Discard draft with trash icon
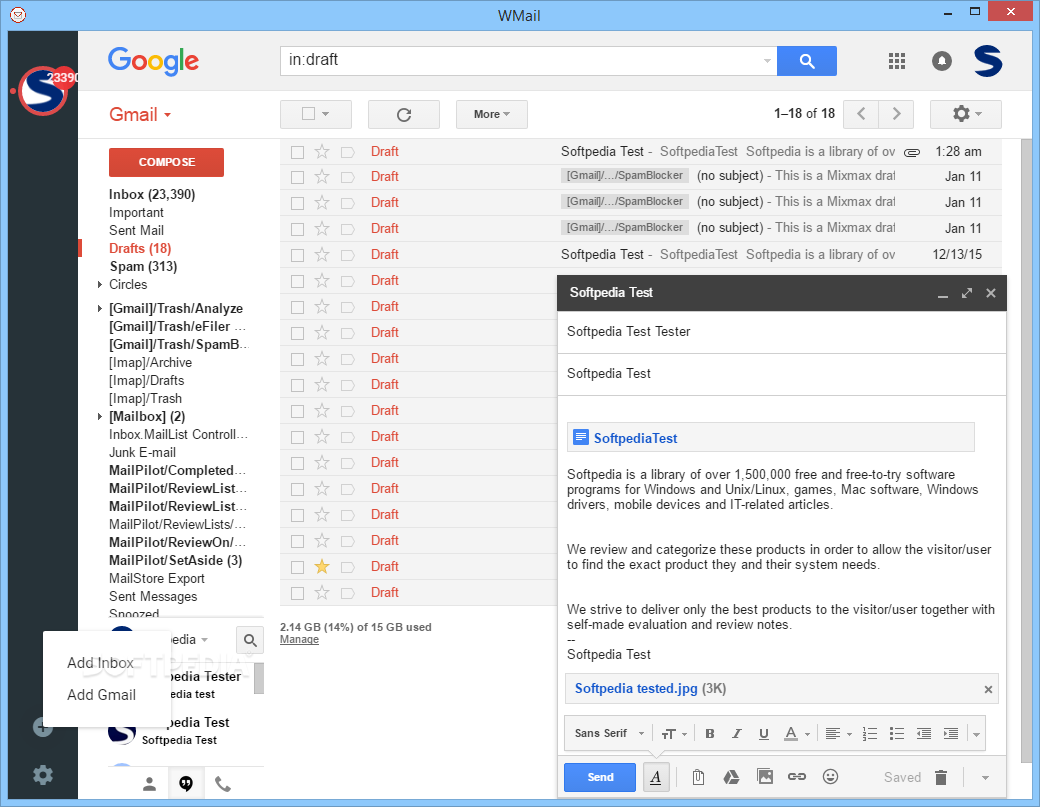The image size is (1040, 807). coord(941,777)
